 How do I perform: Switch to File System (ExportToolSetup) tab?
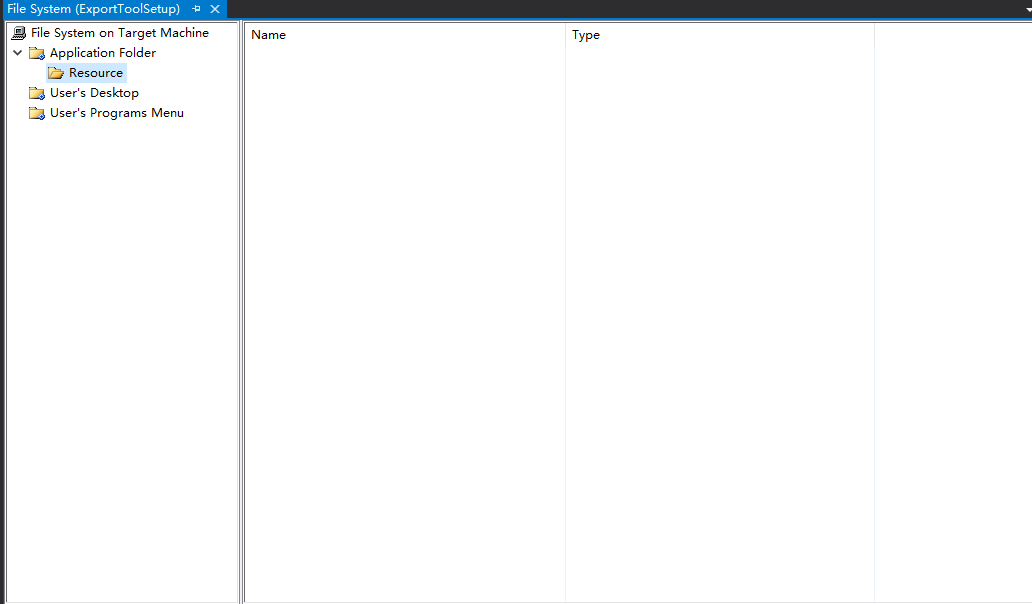coord(93,9)
